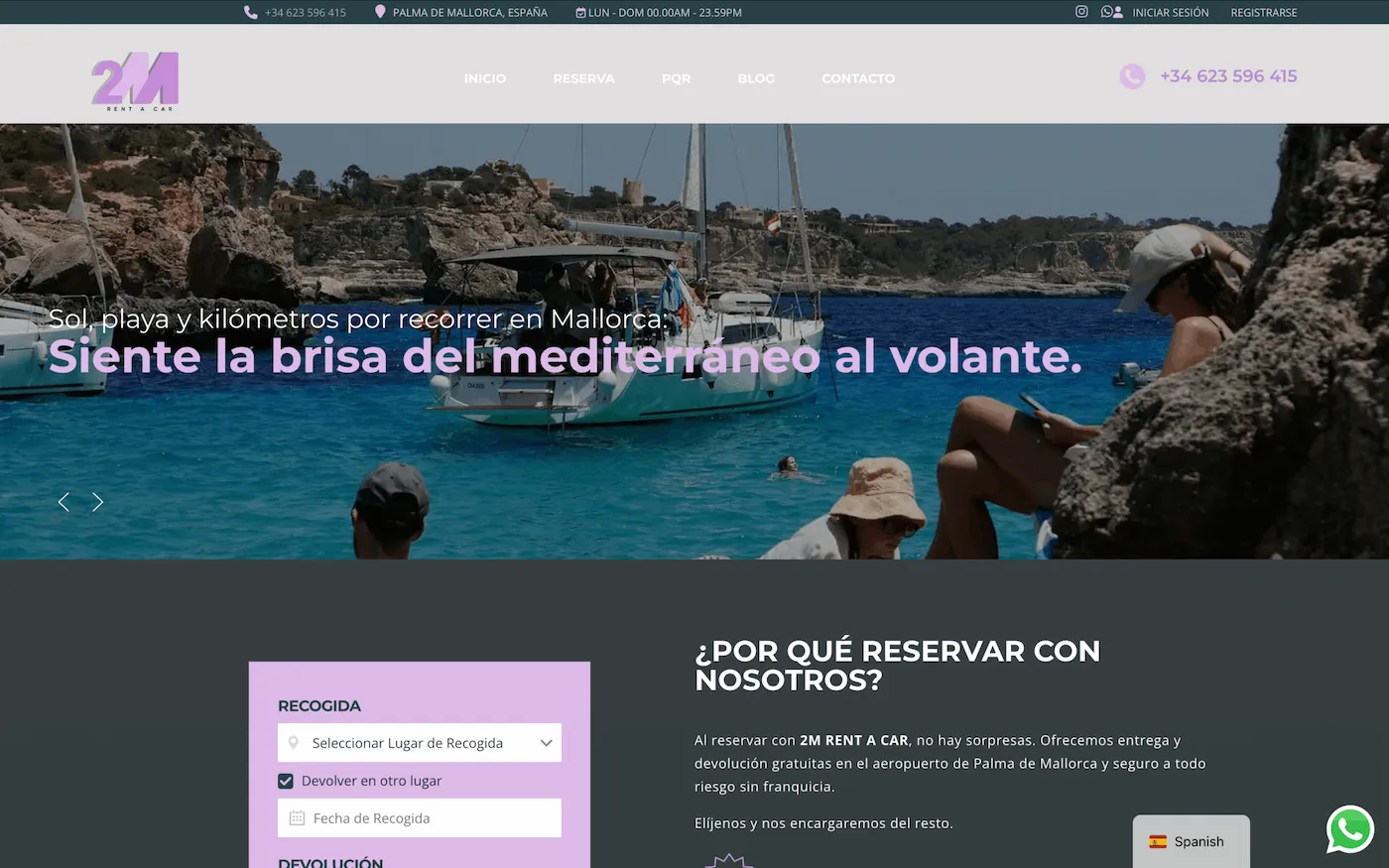1389x868 pixels.
Task: Expand the Seleccionar Lugar de Recogida dropdown
Action: coord(420,742)
